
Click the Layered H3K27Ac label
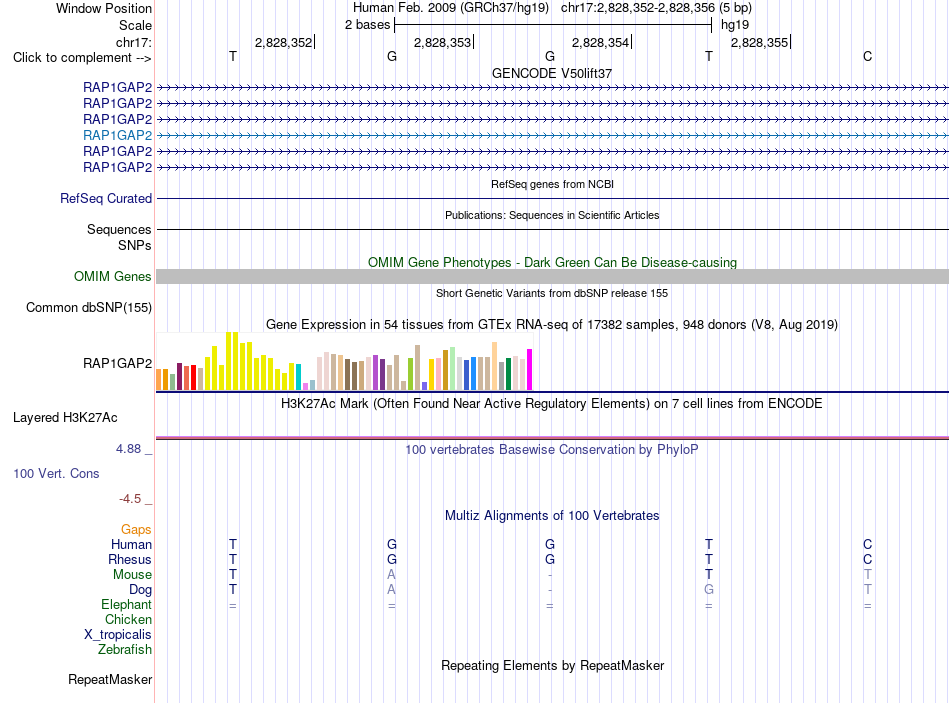pos(65,418)
